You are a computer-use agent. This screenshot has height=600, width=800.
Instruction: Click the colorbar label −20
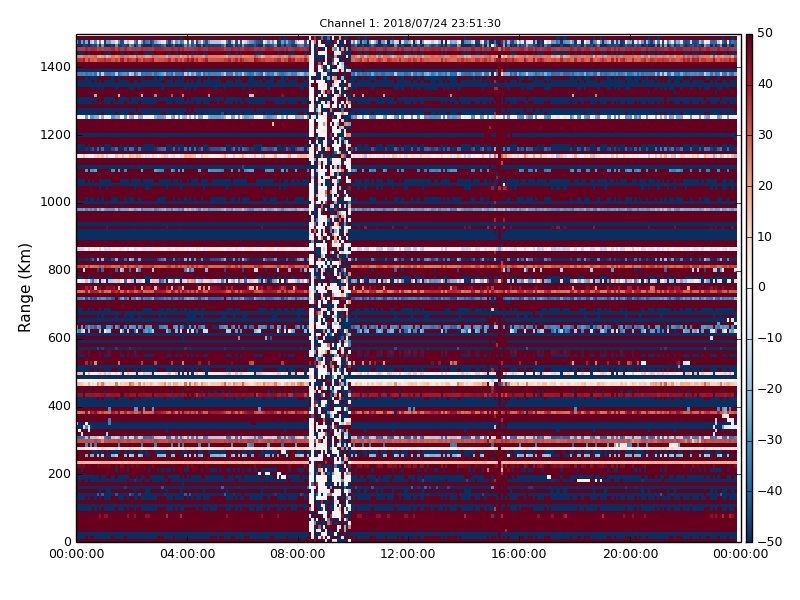point(769,389)
